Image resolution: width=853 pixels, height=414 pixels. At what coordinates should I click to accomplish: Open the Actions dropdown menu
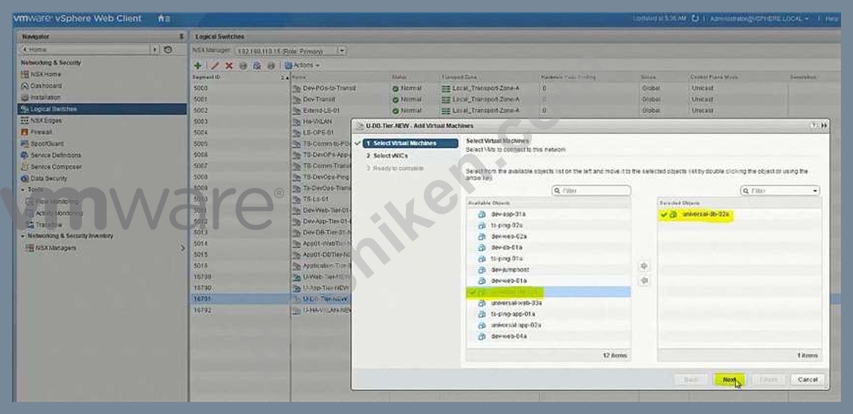coord(302,65)
